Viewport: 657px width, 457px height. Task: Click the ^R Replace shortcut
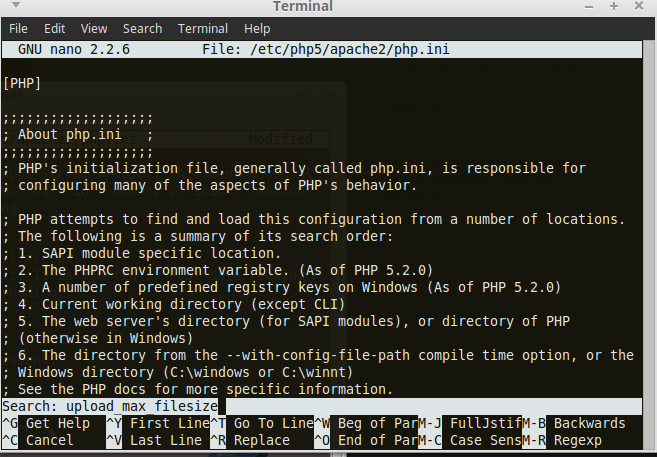[x=250, y=441]
